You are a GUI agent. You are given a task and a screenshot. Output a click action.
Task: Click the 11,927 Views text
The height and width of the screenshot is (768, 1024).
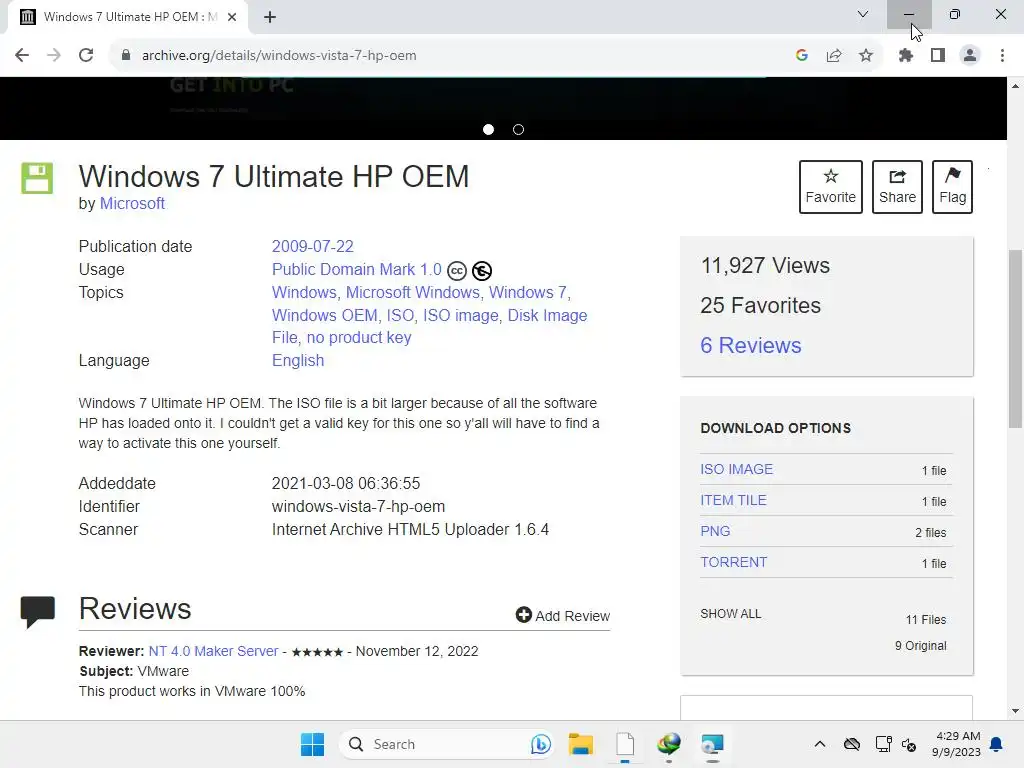[765, 266]
